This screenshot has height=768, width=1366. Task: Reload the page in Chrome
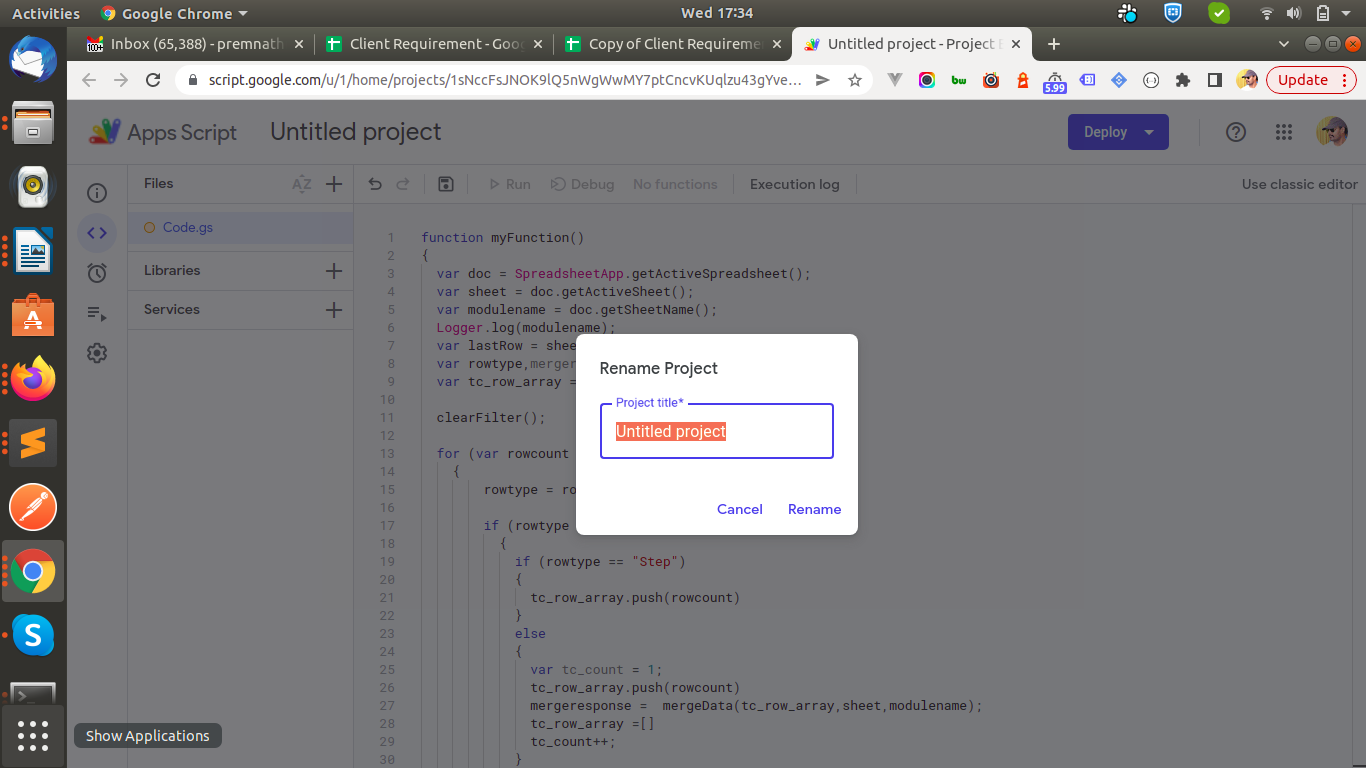coord(153,80)
